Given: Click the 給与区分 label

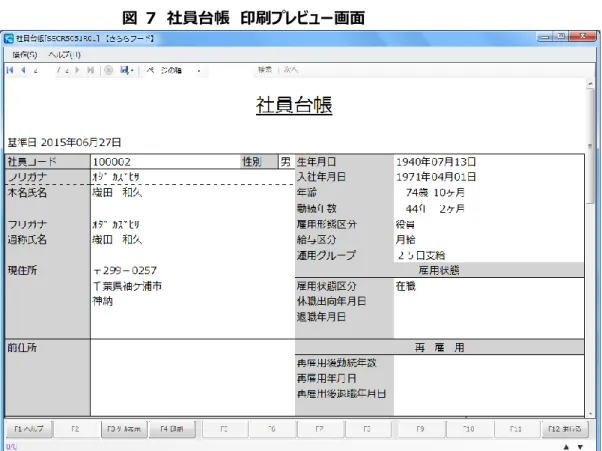Looking at the screenshot, I should [316, 240].
